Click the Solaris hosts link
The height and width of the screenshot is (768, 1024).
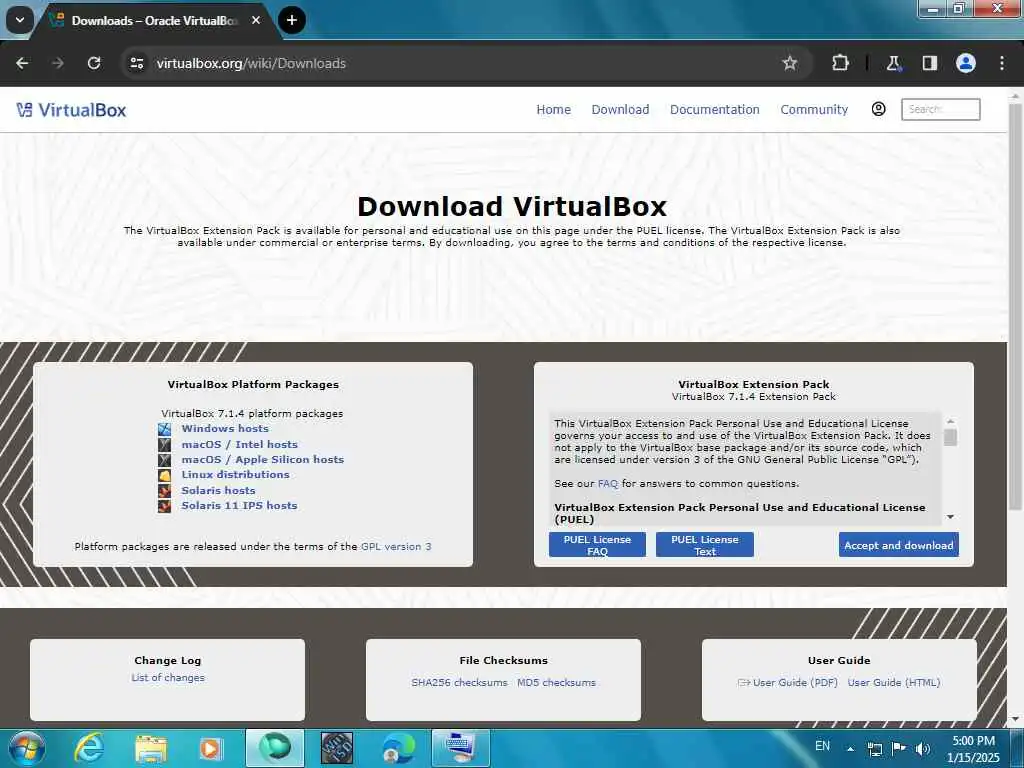click(x=218, y=490)
